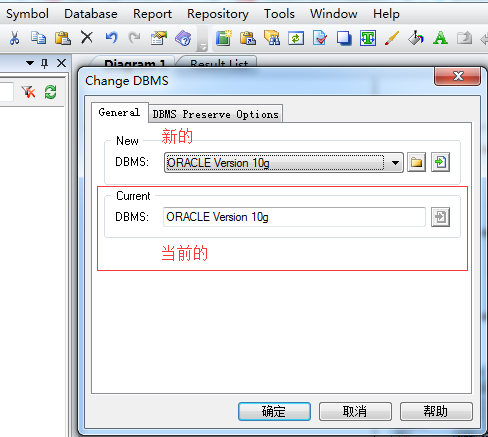Click the green refresh icon in side panel

(x=51, y=92)
